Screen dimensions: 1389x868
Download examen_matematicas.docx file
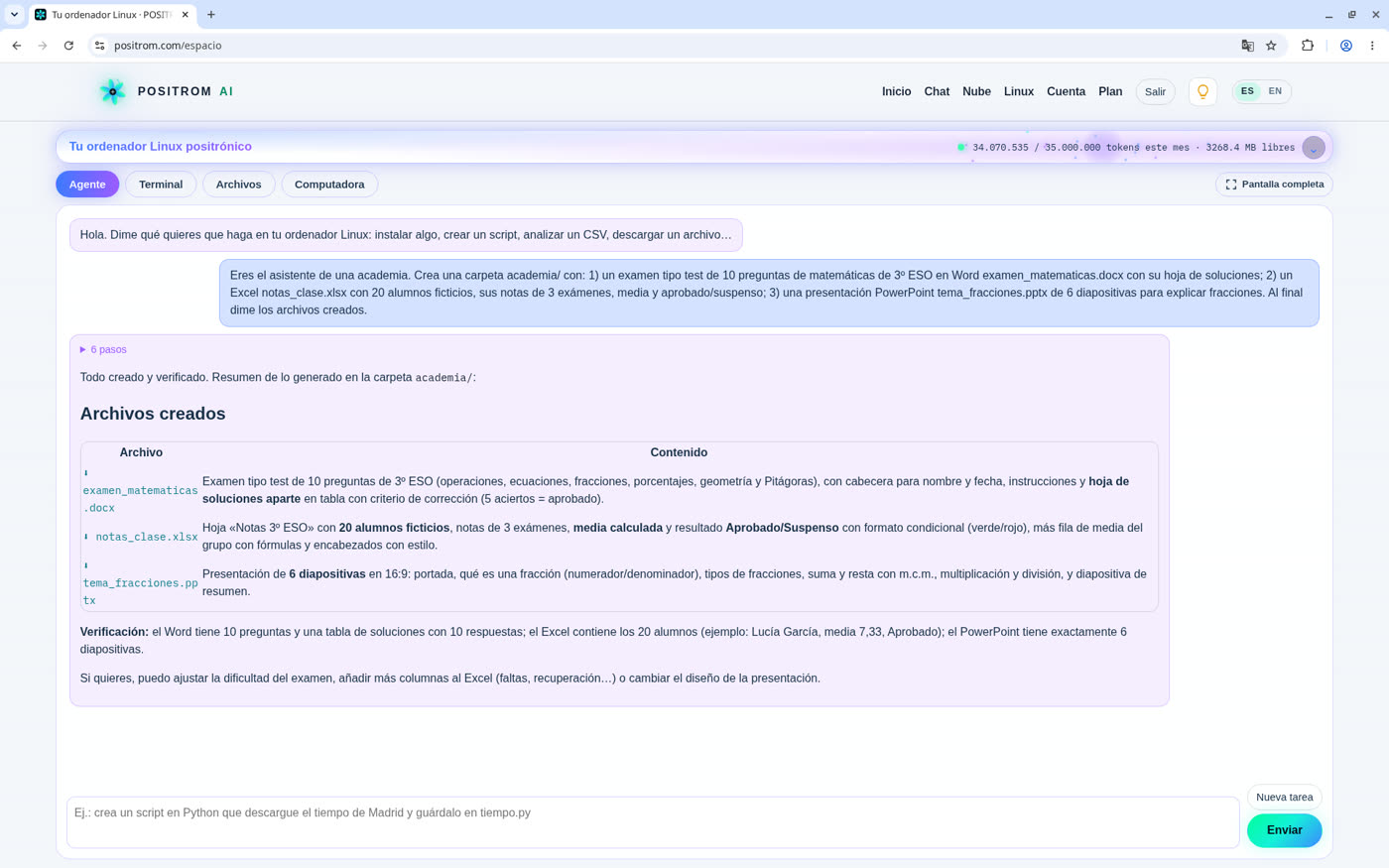coord(140,490)
